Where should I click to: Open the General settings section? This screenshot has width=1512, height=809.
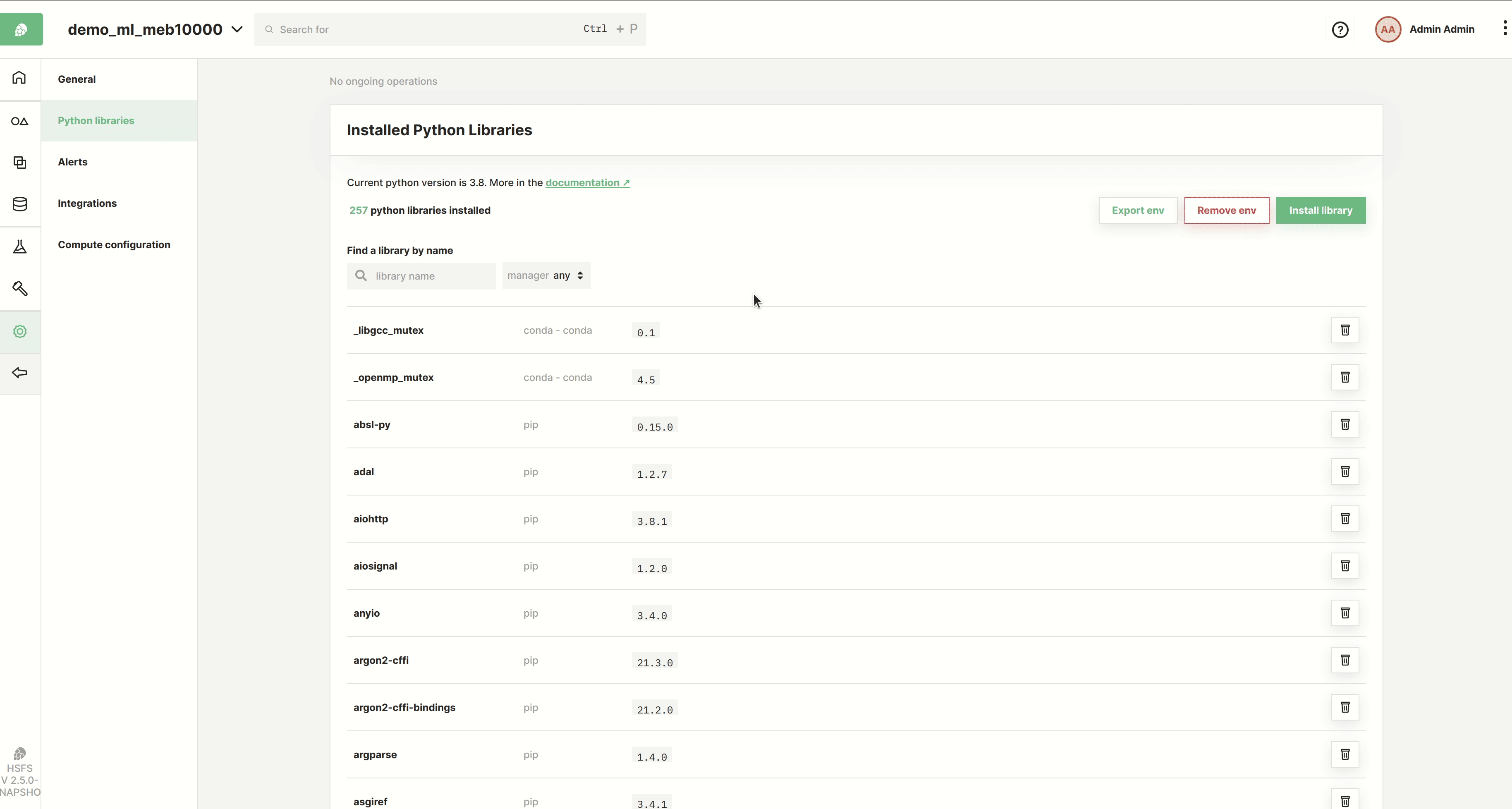click(x=119, y=79)
